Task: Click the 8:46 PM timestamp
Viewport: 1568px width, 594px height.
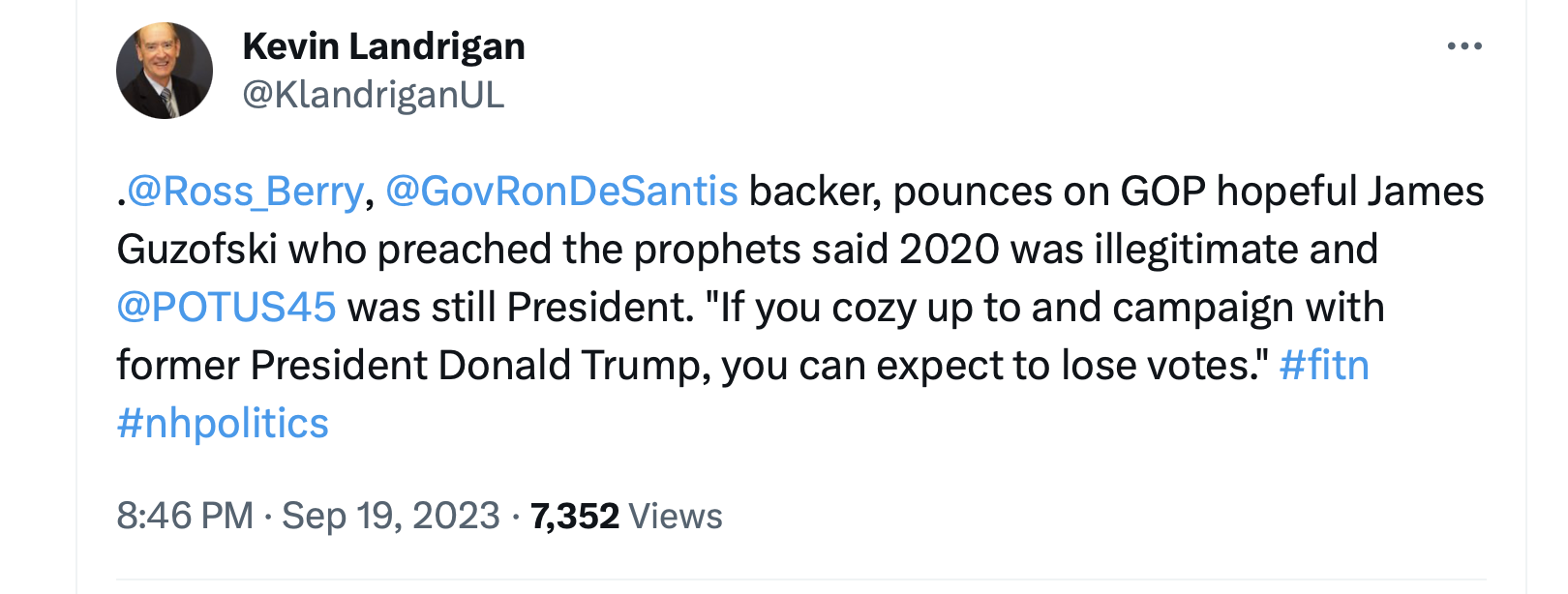Action: pos(184,516)
